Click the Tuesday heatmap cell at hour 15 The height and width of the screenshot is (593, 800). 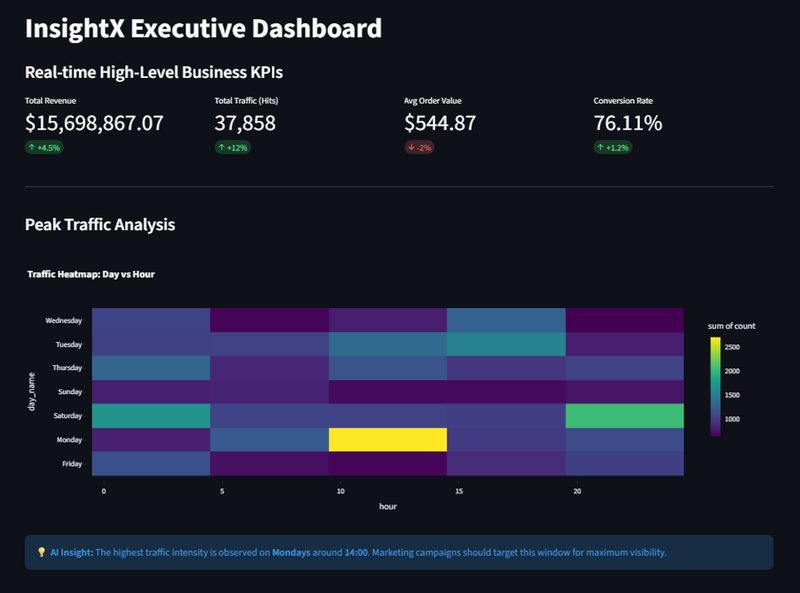click(506, 344)
